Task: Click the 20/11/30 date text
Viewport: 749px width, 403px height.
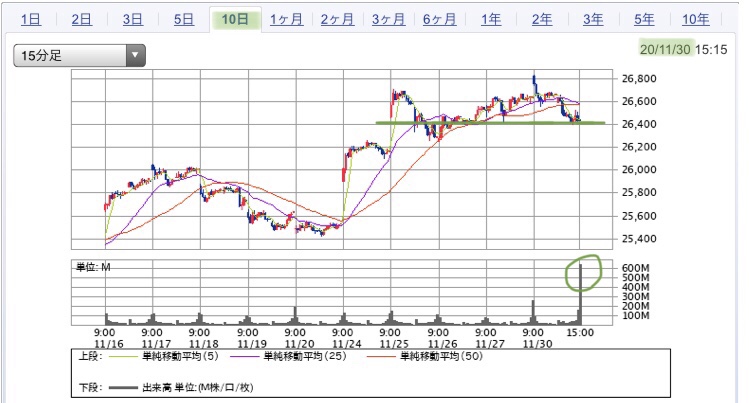Action: tap(665, 50)
